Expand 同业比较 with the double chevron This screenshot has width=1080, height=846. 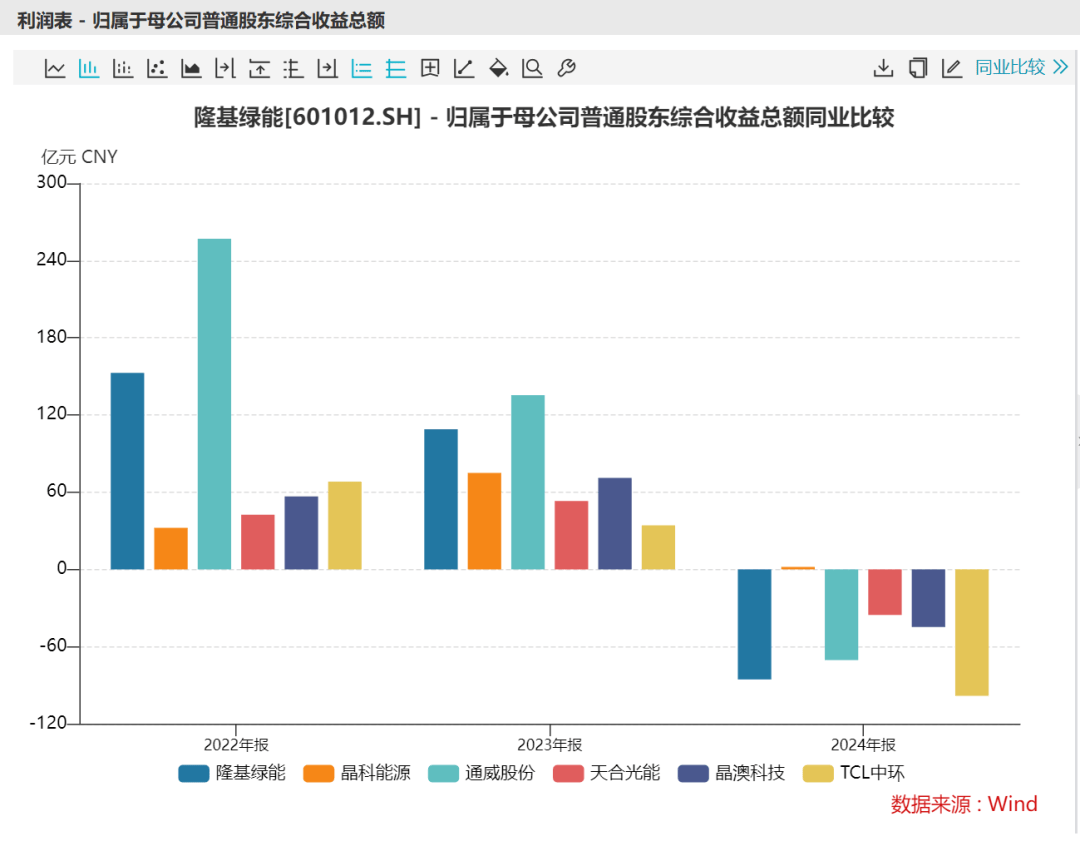pyautogui.click(x=1060, y=68)
